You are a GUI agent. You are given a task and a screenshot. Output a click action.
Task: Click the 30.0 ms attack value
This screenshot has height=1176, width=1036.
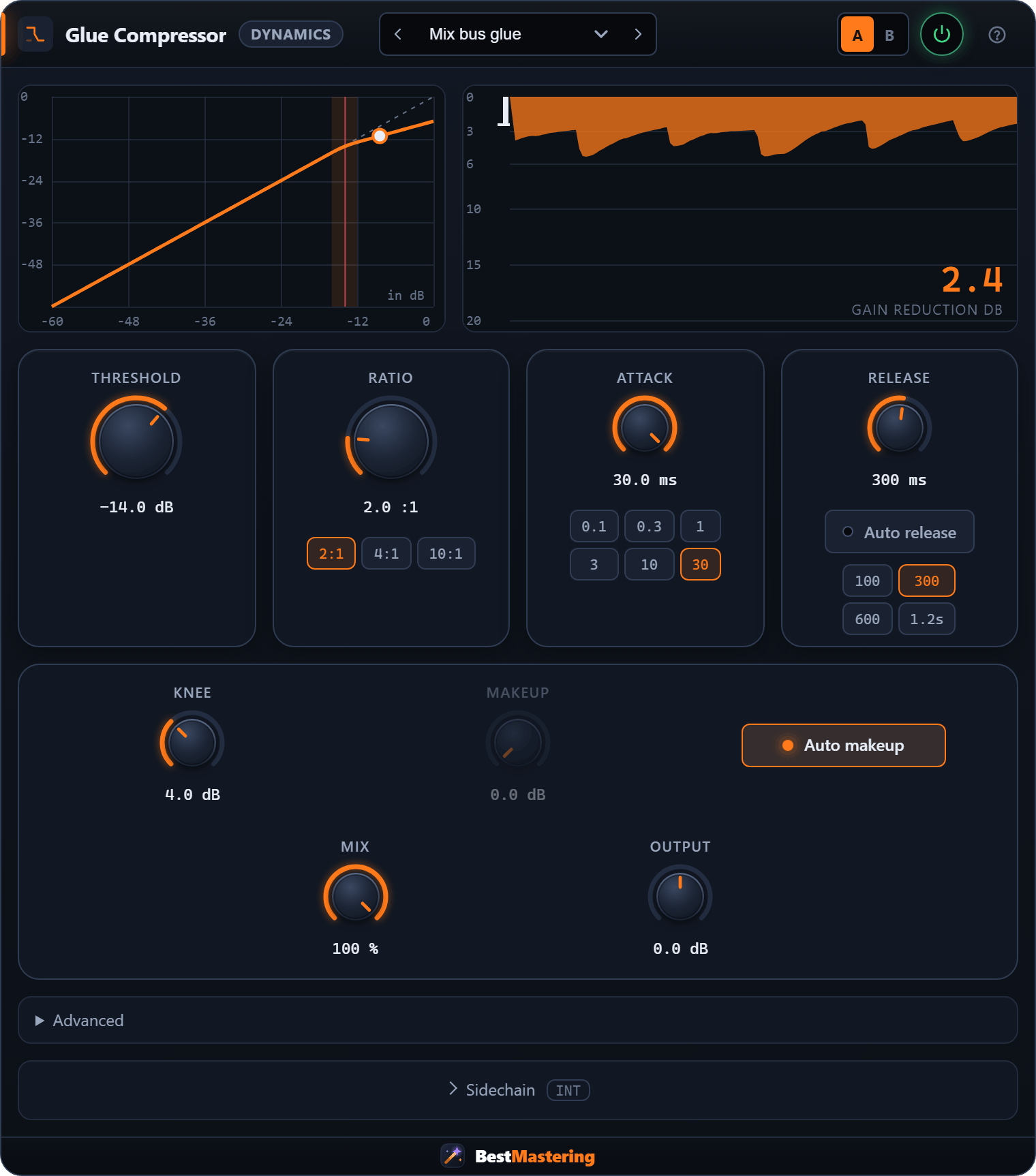[645, 480]
